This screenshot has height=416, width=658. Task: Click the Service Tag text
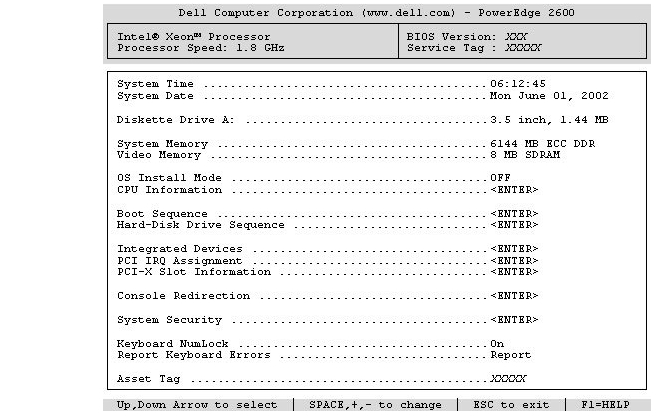(474, 48)
